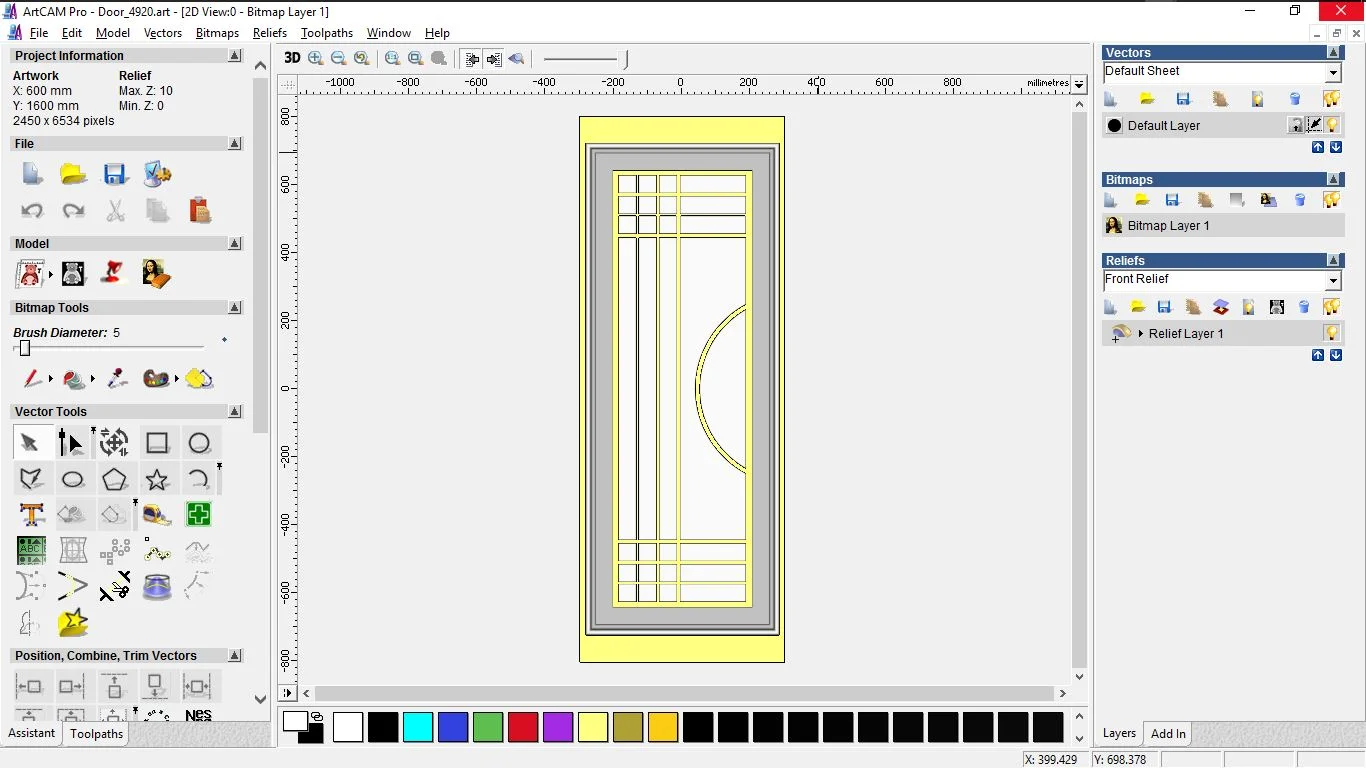Expand Relief Layer 1 details

coord(1141,333)
